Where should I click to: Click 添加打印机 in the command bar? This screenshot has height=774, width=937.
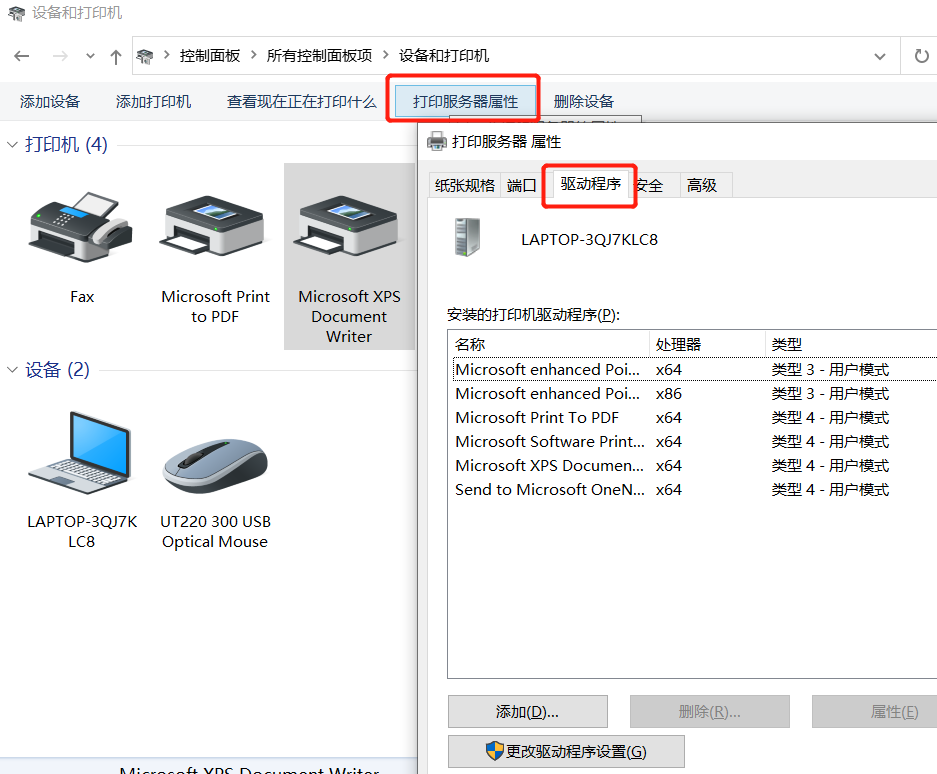154,102
